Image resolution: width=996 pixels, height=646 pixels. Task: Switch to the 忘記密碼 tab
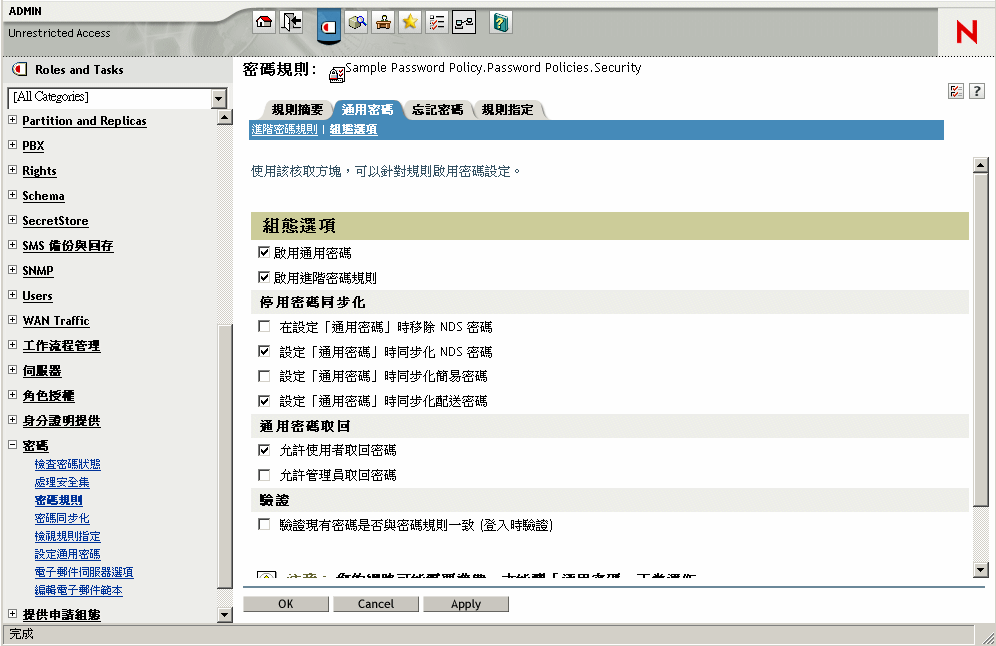coord(437,110)
